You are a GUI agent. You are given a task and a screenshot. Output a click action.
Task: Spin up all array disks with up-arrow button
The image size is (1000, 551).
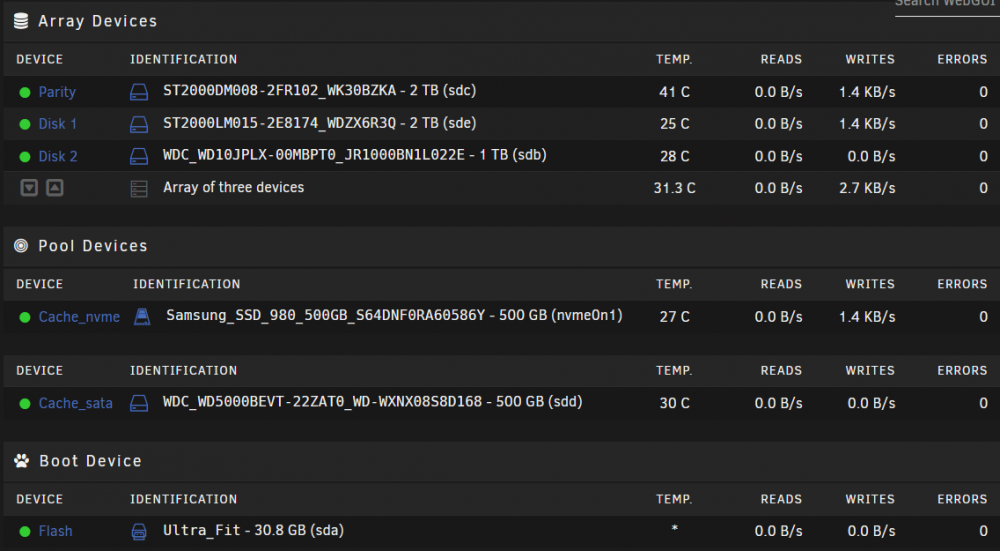point(55,188)
